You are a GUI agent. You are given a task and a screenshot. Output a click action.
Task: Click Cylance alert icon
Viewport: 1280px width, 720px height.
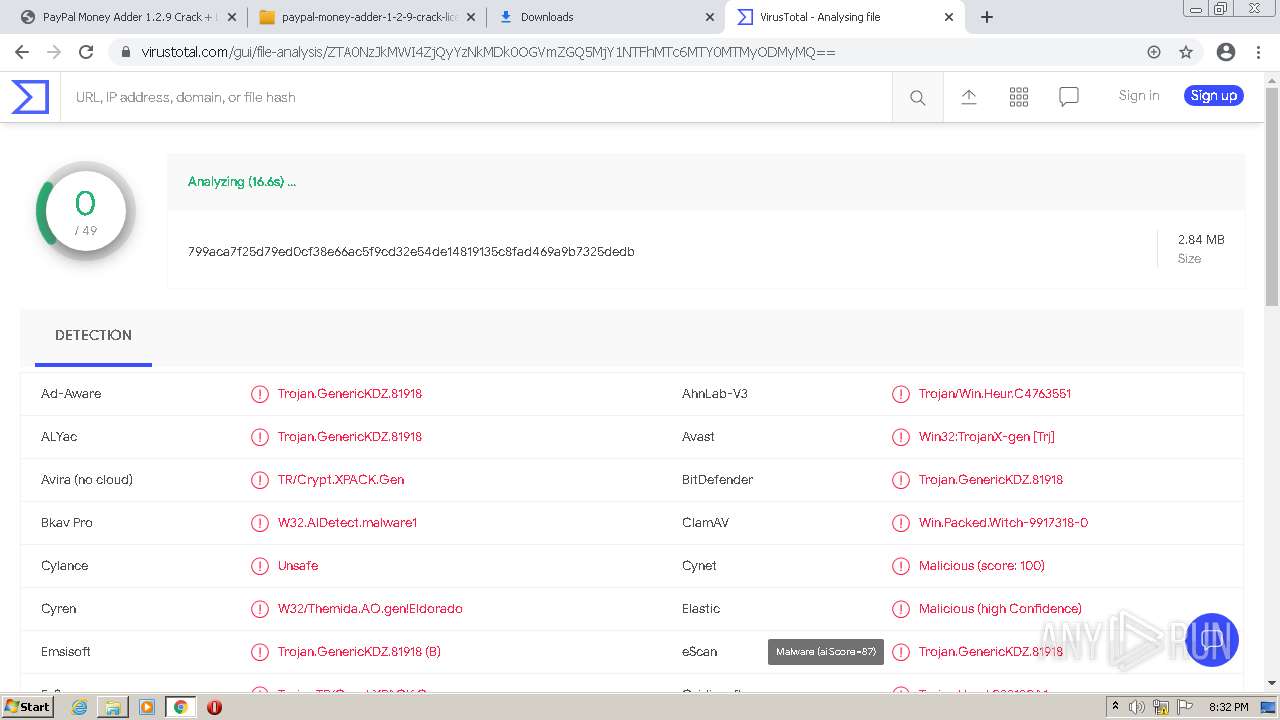pos(260,566)
